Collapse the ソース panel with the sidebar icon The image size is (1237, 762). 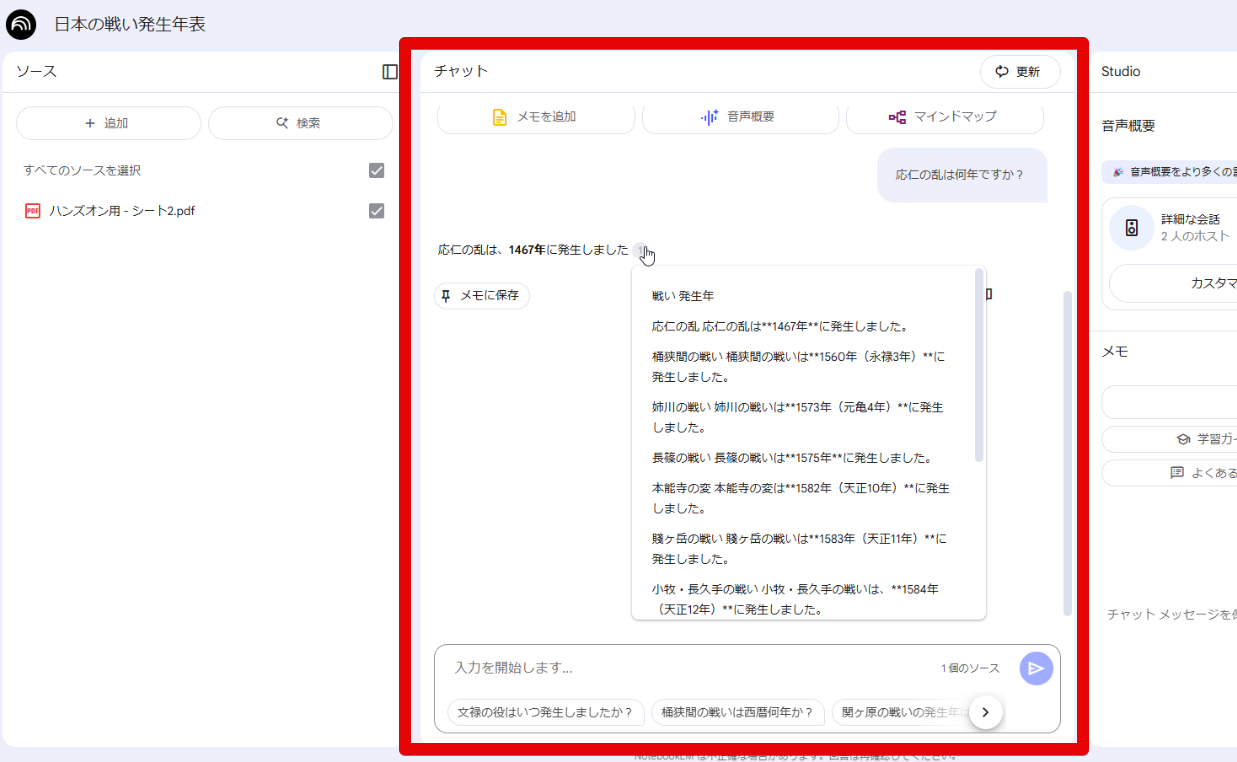click(390, 71)
